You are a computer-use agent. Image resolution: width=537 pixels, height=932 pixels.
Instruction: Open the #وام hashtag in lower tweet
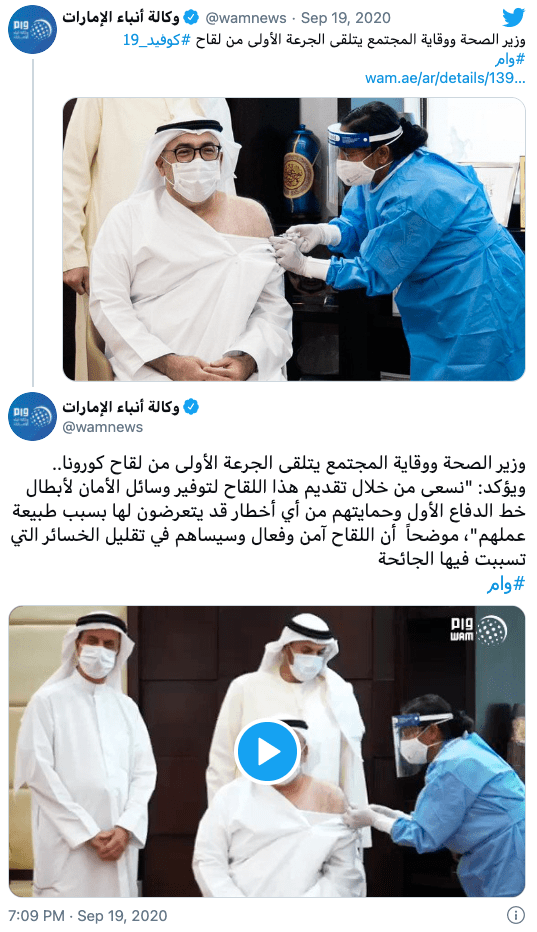[x=507, y=585]
